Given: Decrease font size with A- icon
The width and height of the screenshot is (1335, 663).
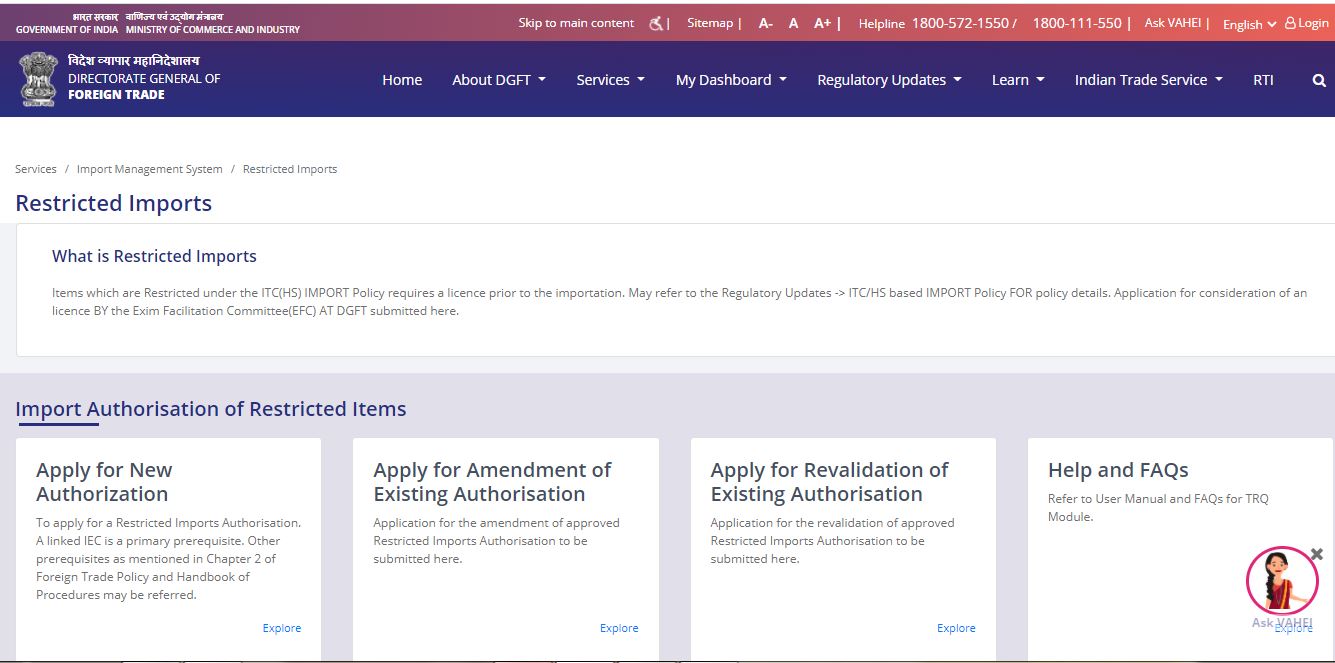Looking at the screenshot, I should tap(765, 22).
